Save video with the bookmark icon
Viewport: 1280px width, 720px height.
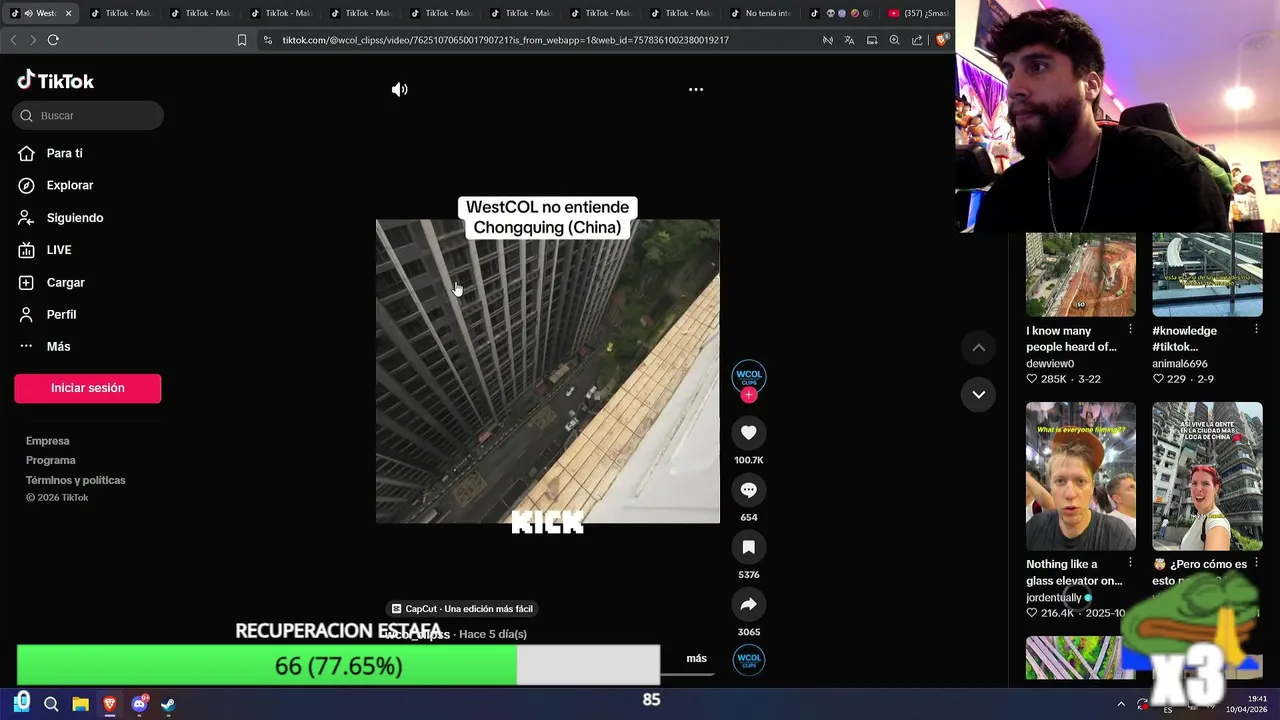tap(748, 547)
